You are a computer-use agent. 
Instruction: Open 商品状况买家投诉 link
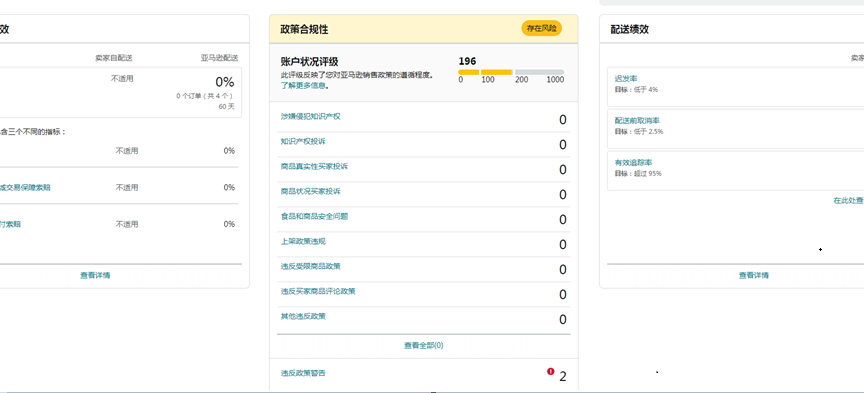tap(311, 191)
